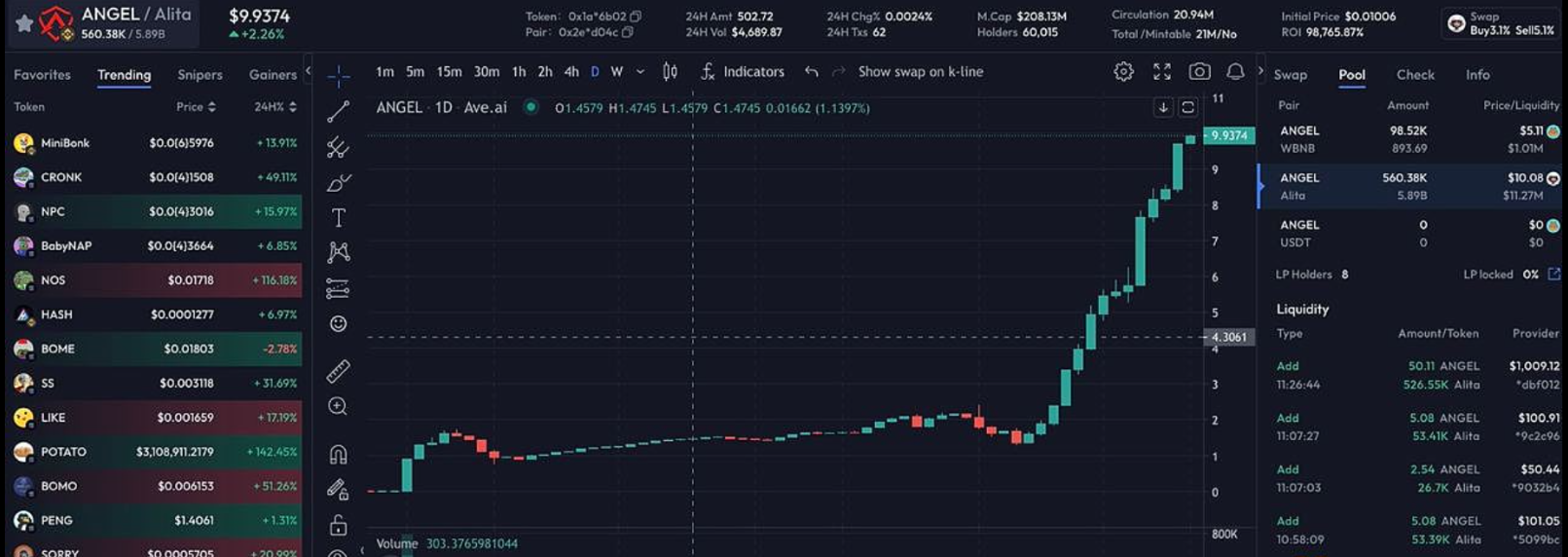Pick the ruler measure tool
This screenshot has height=557, width=1568.
(x=338, y=371)
